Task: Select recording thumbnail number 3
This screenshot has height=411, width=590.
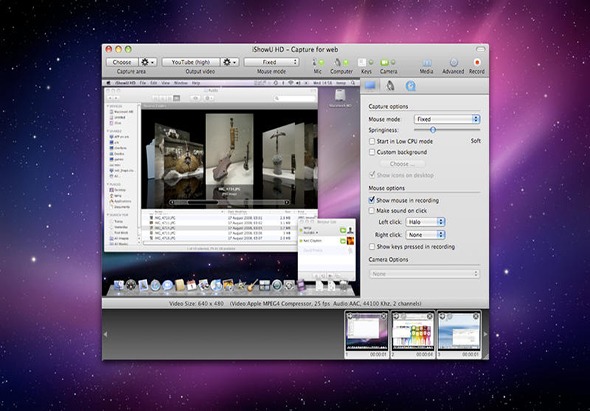Action: [459, 334]
